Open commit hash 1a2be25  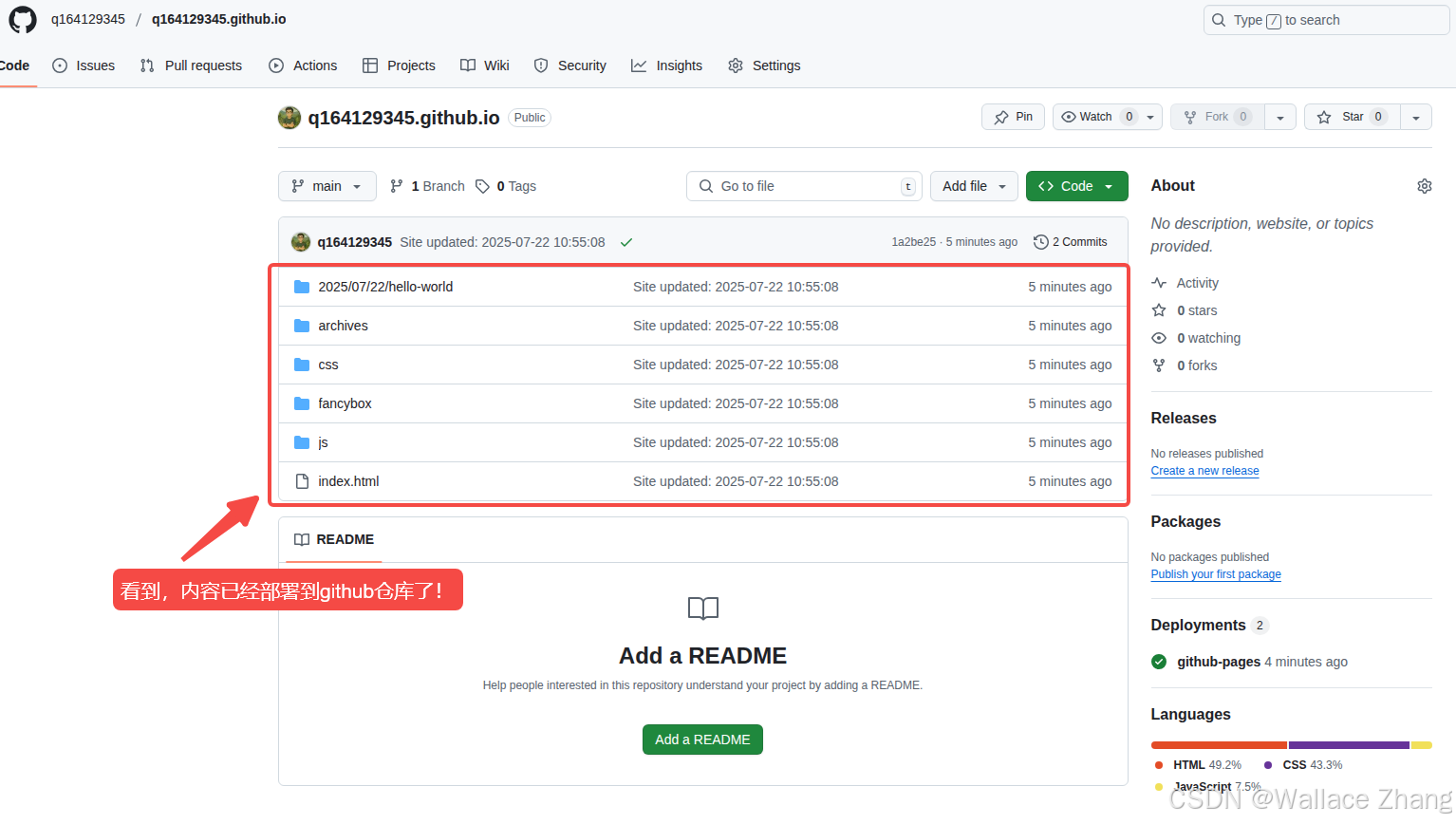pyautogui.click(x=913, y=242)
